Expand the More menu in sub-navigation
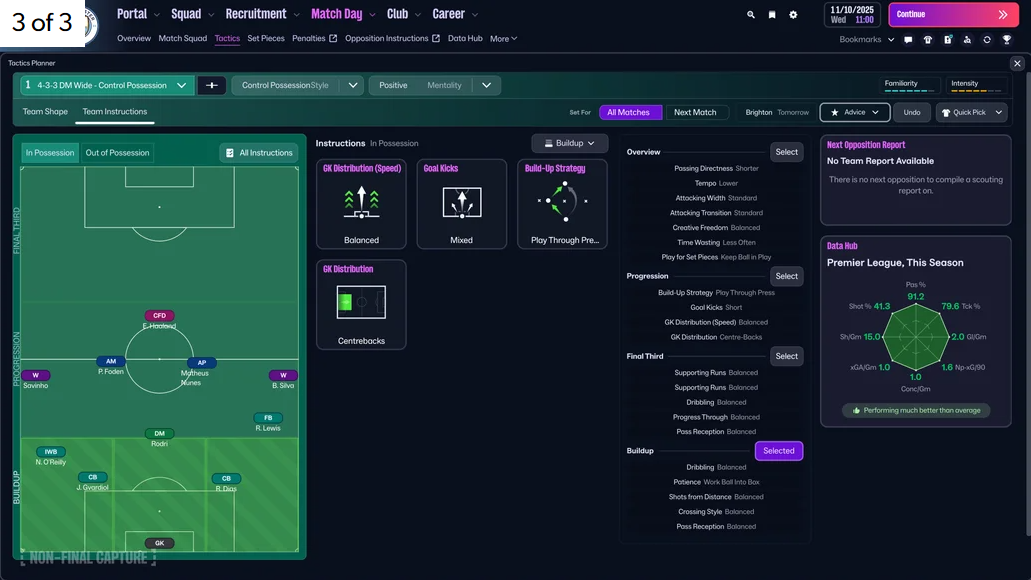 click(x=503, y=39)
